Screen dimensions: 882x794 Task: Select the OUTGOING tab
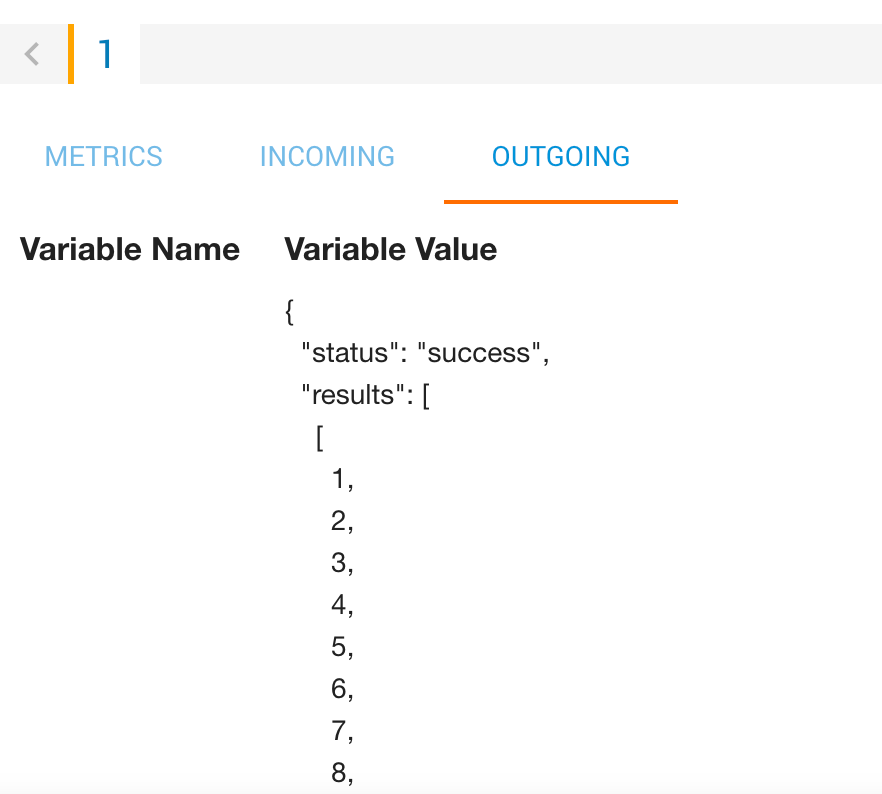pos(561,157)
